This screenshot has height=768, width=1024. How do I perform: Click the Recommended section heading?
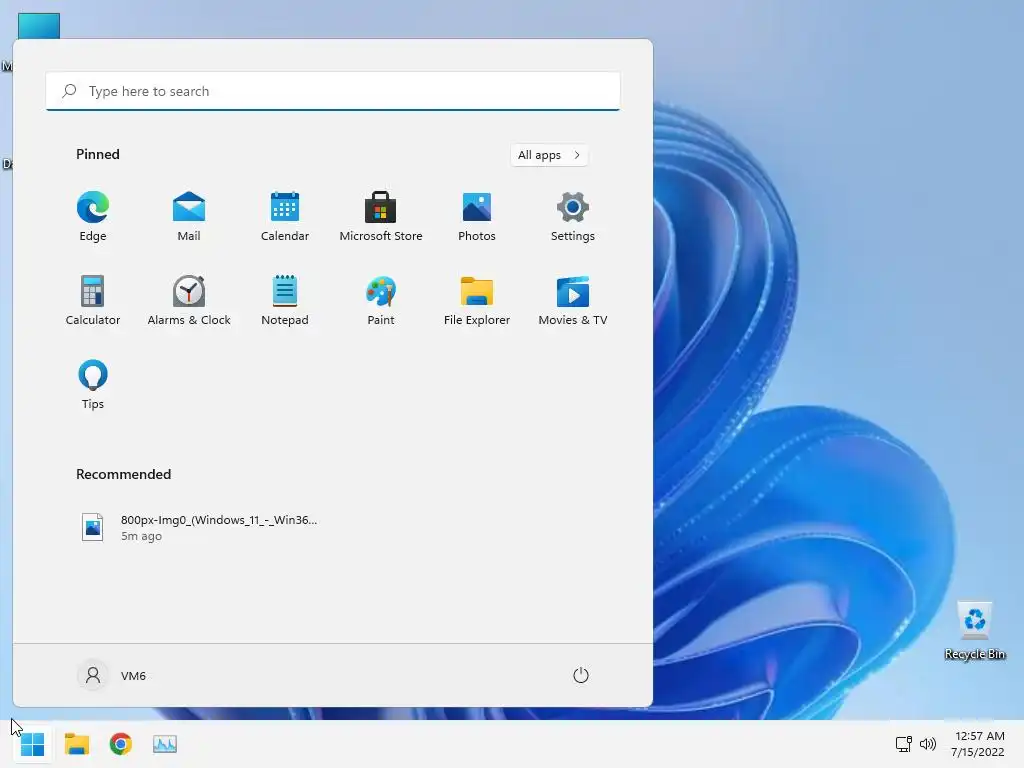coord(123,474)
